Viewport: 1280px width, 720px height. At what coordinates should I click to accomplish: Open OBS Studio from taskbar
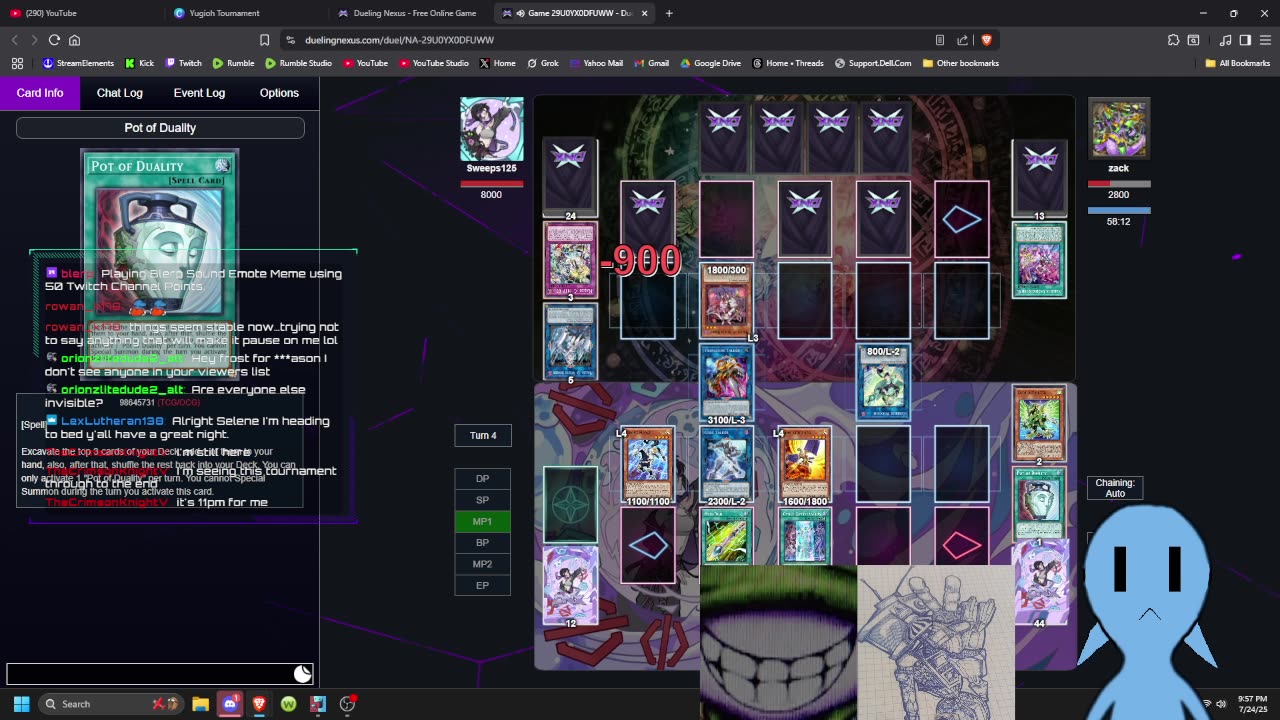click(x=347, y=704)
